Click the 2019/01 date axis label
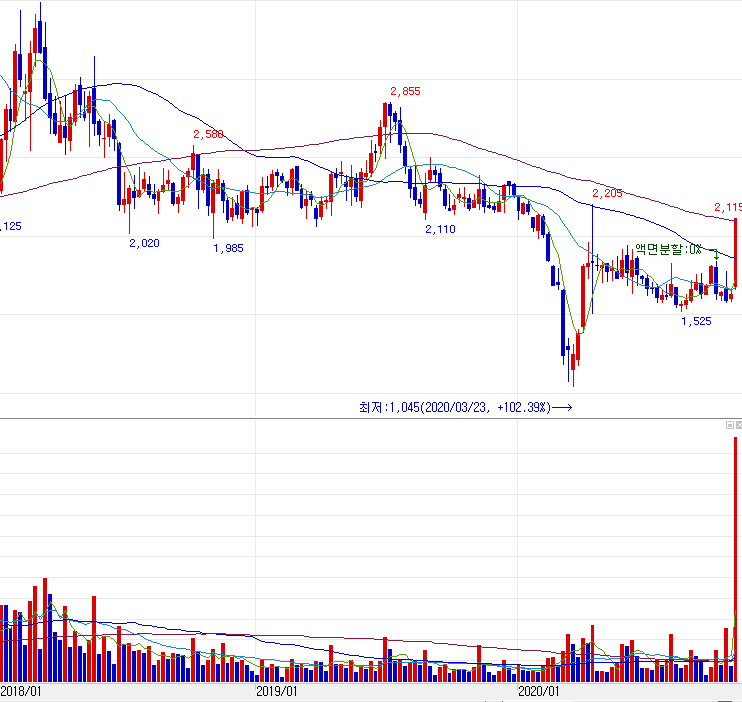Image resolution: width=742 pixels, height=702 pixels. [x=277, y=691]
